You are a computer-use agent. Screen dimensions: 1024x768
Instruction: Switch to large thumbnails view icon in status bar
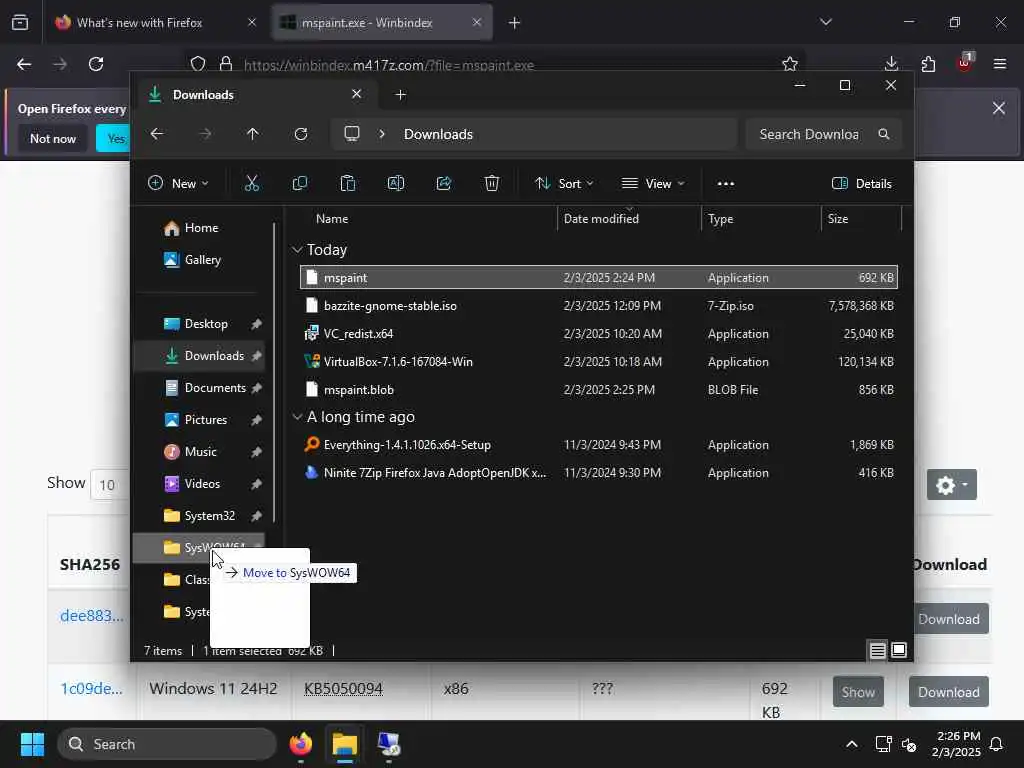(899, 650)
